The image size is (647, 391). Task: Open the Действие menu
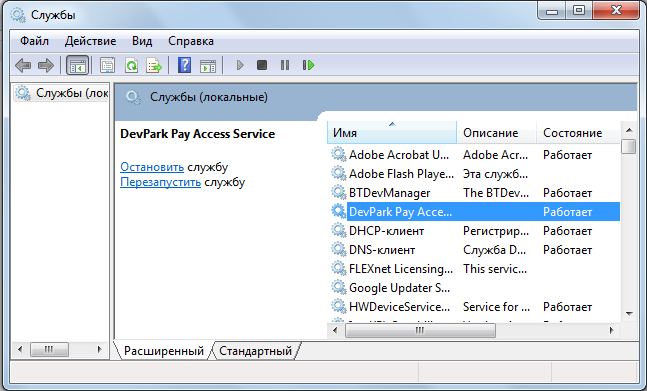tap(90, 41)
